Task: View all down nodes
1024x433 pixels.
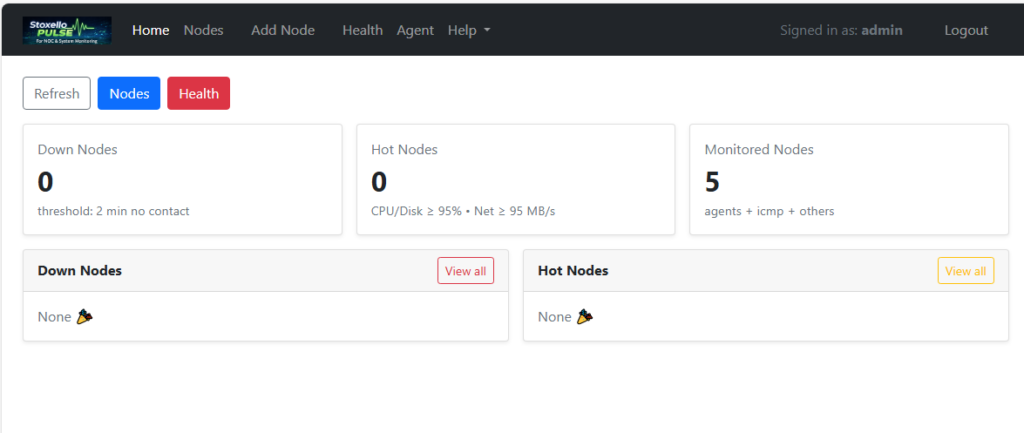Action: pyautogui.click(x=465, y=271)
